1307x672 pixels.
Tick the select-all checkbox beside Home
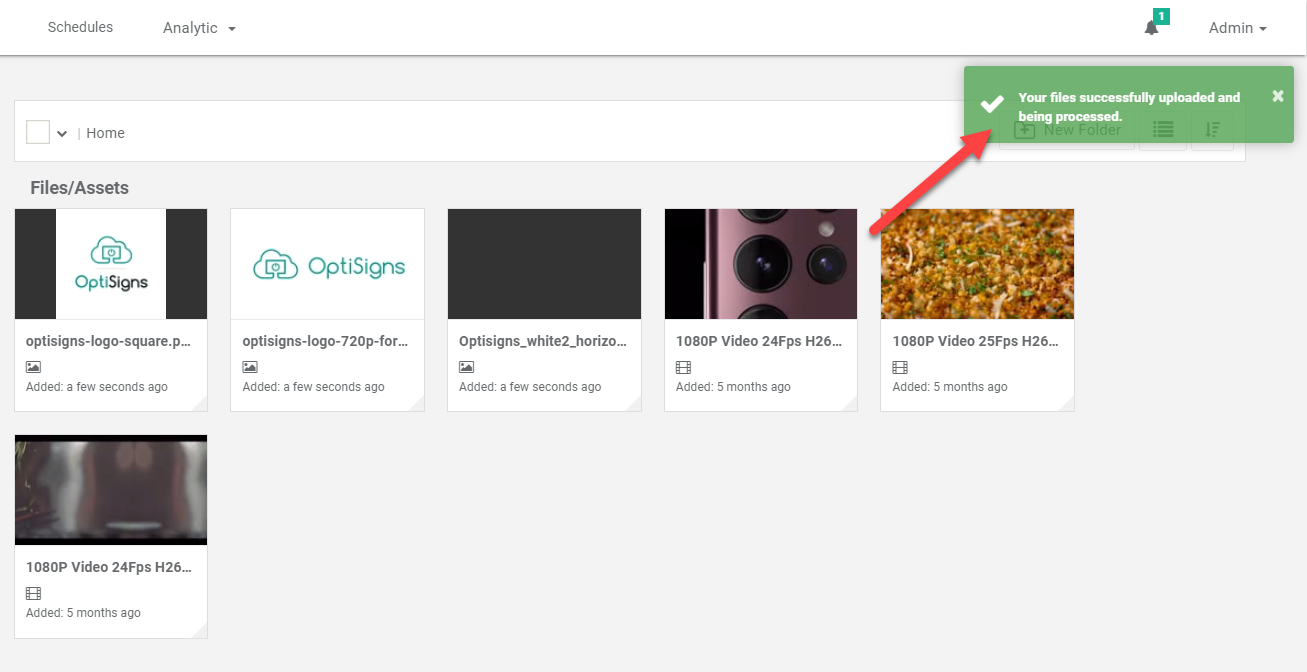(38, 132)
